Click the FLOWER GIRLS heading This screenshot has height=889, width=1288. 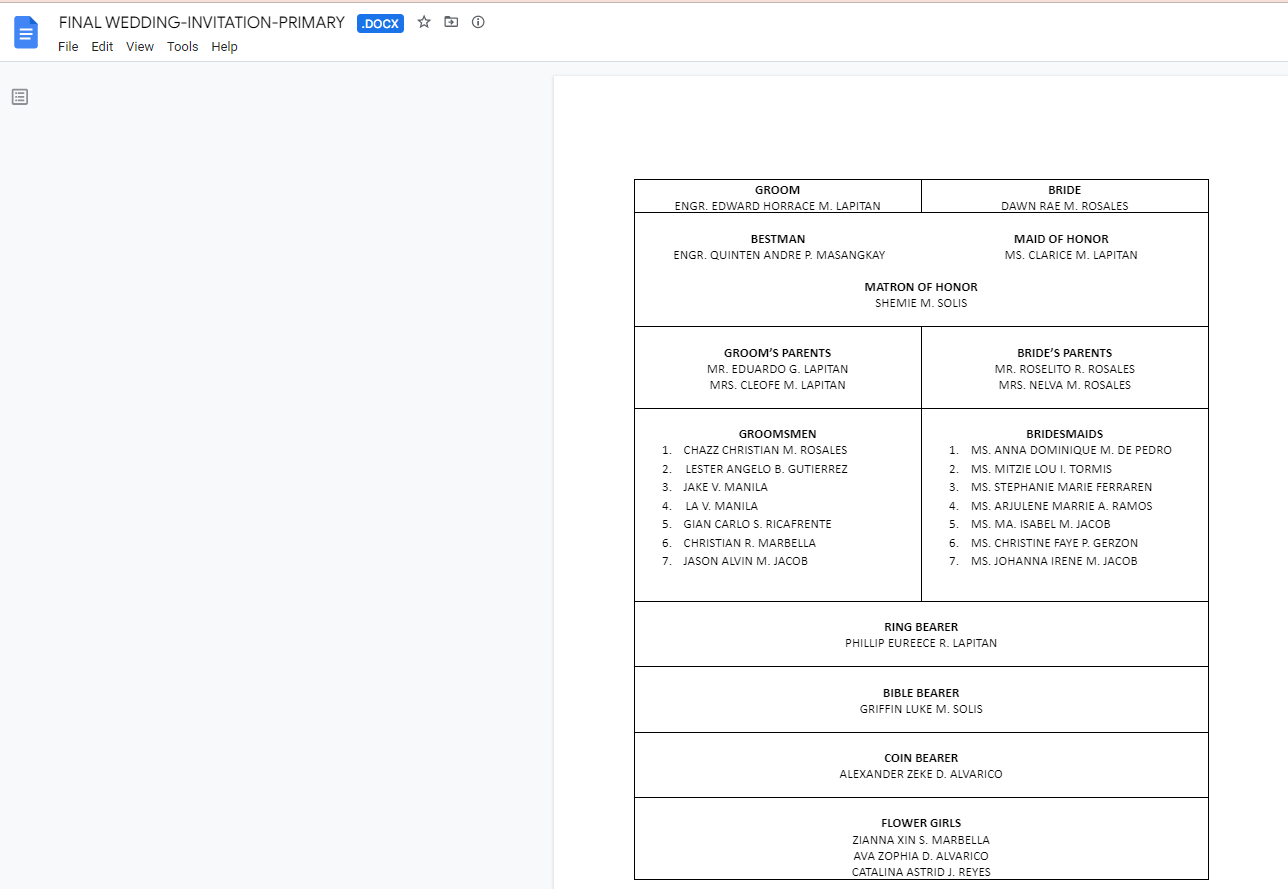point(921,823)
